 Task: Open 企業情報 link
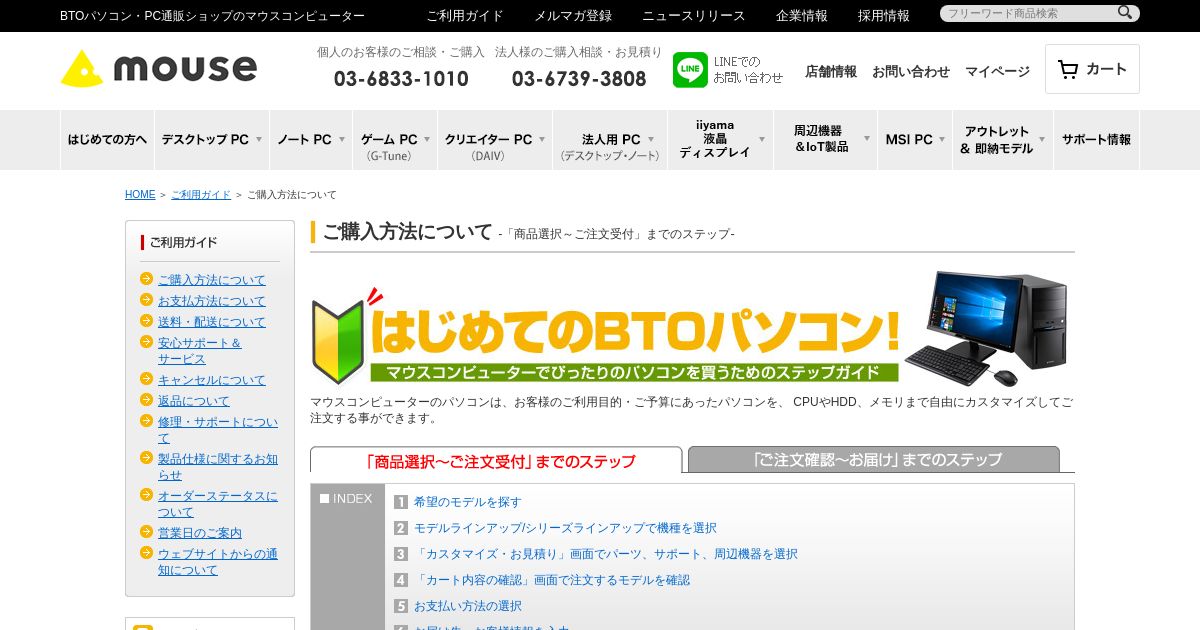click(802, 16)
